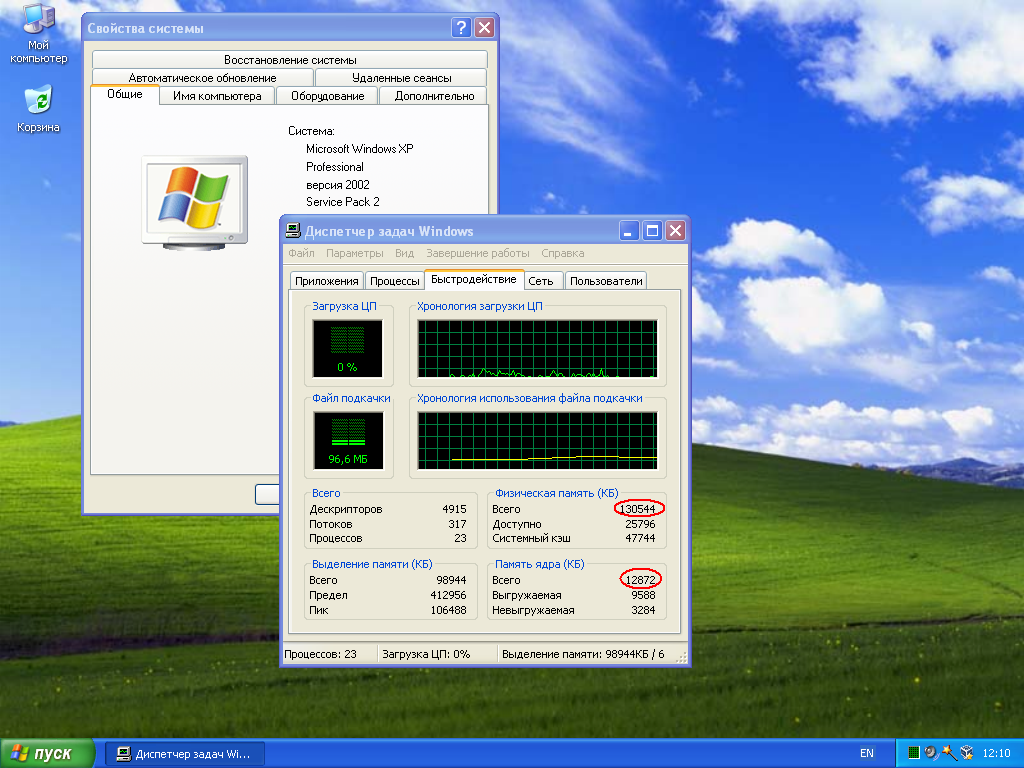1024x768 pixels.
Task: Click the Потоков count 317
Action: coord(457,524)
